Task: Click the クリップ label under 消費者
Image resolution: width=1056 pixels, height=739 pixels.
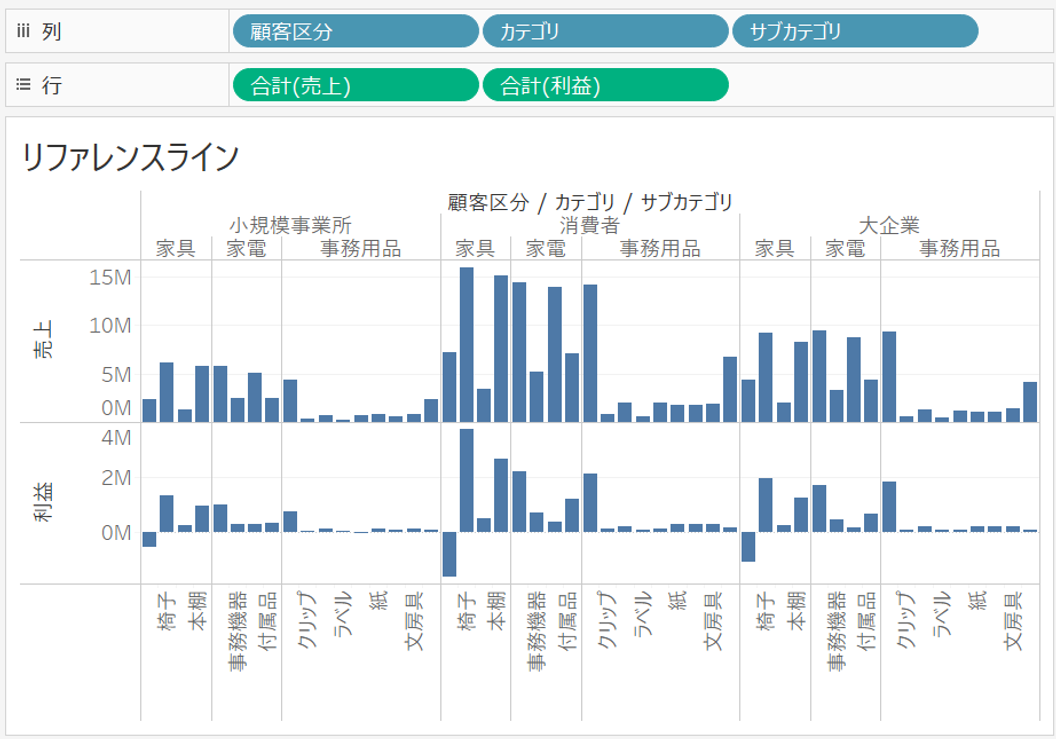Action: tap(607, 620)
